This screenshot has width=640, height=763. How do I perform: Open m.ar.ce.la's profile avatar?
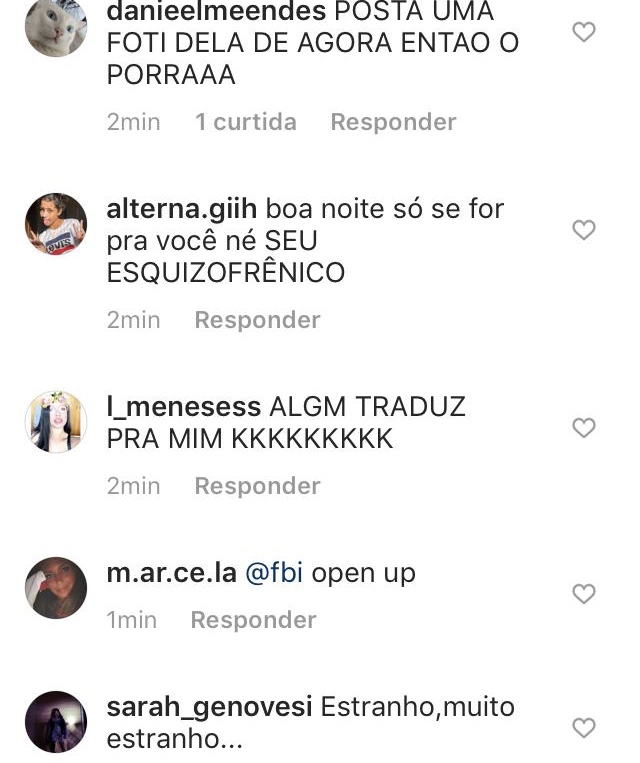tap(56, 588)
